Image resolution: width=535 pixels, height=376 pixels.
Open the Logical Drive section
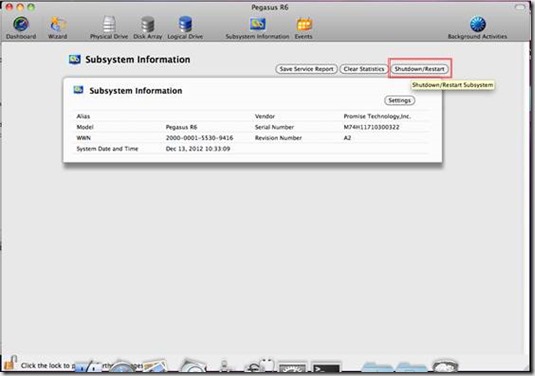coord(185,28)
